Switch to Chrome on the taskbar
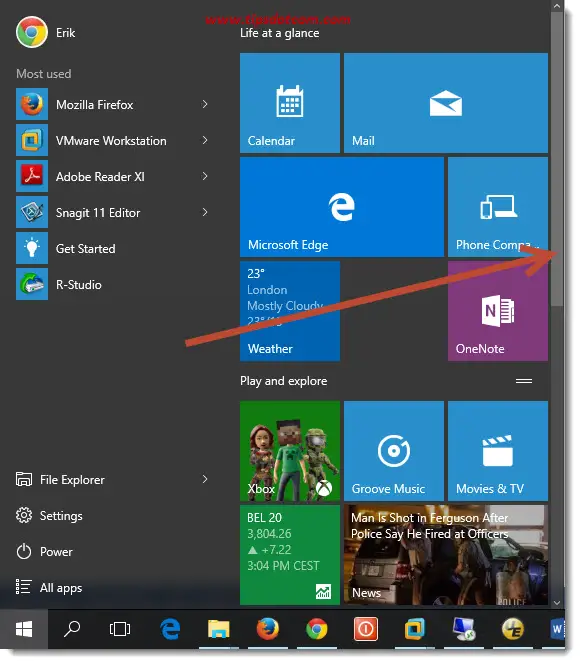The height and width of the screenshot is (664, 580). click(317, 629)
